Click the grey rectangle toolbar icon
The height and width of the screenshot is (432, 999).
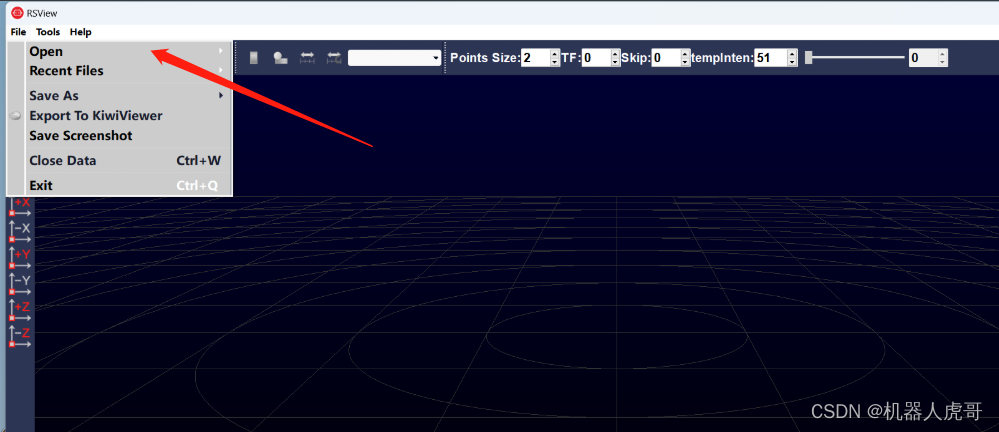(x=254, y=58)
